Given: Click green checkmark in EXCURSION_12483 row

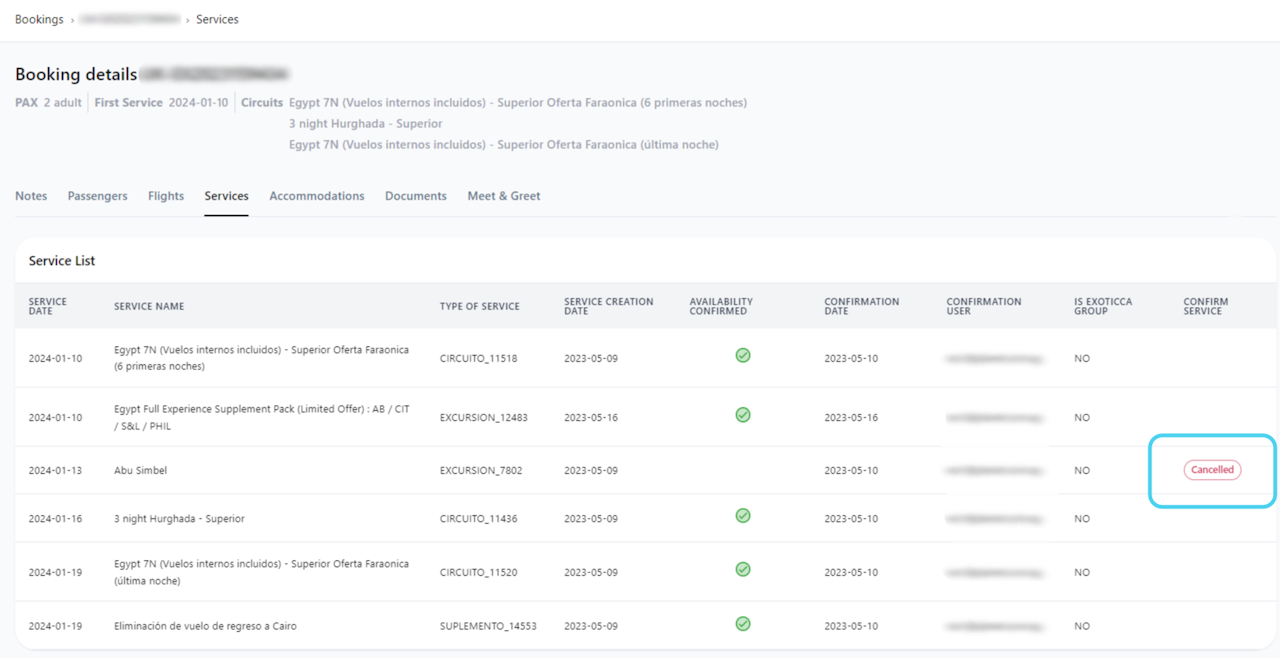Looking at the screenshot, I should coord(743,414).
